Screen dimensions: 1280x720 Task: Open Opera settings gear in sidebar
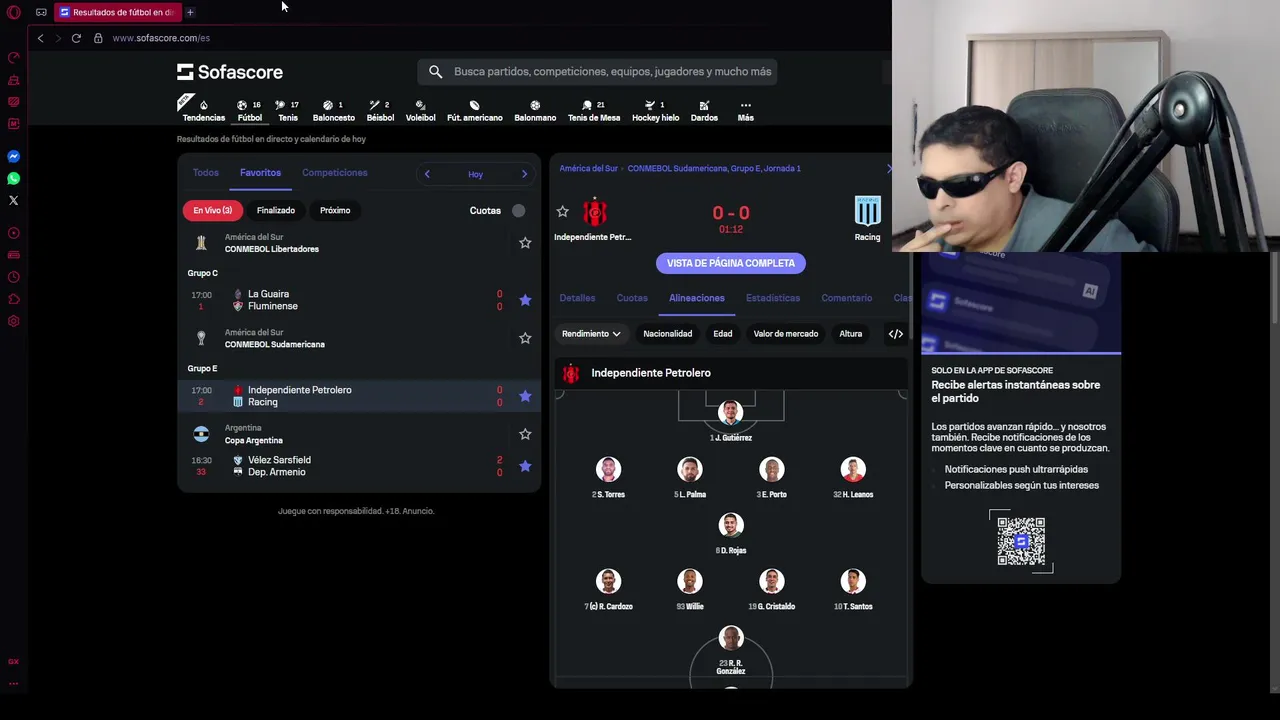[x=14, y=321]
